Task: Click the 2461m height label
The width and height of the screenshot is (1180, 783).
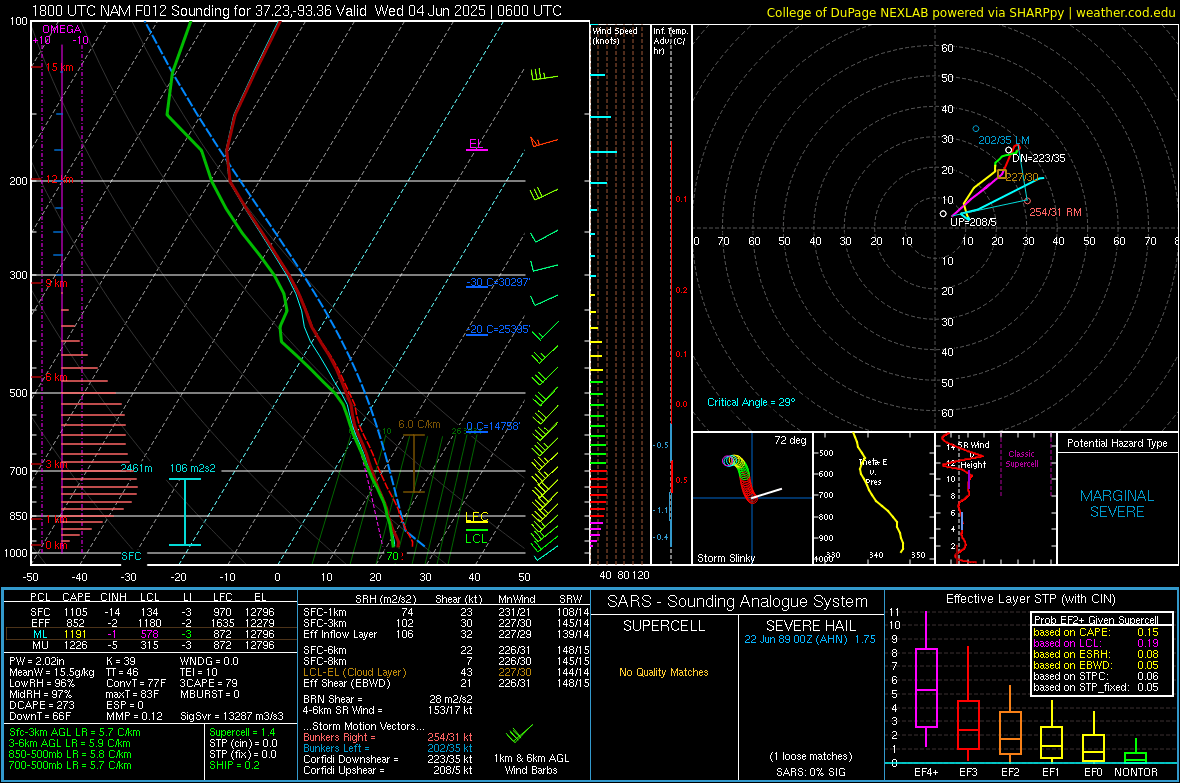Action: pos(136,468)
